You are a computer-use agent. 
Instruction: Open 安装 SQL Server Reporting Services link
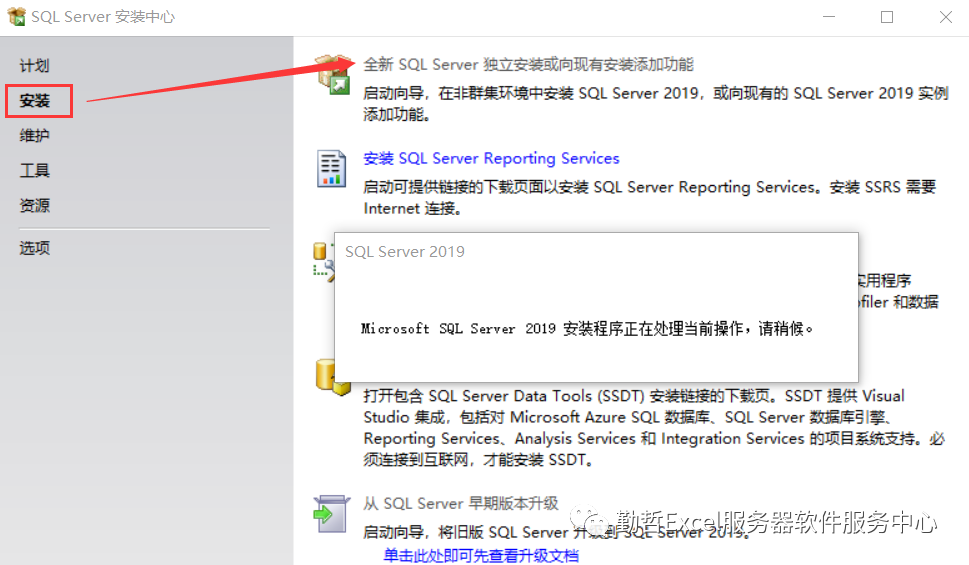491,158
